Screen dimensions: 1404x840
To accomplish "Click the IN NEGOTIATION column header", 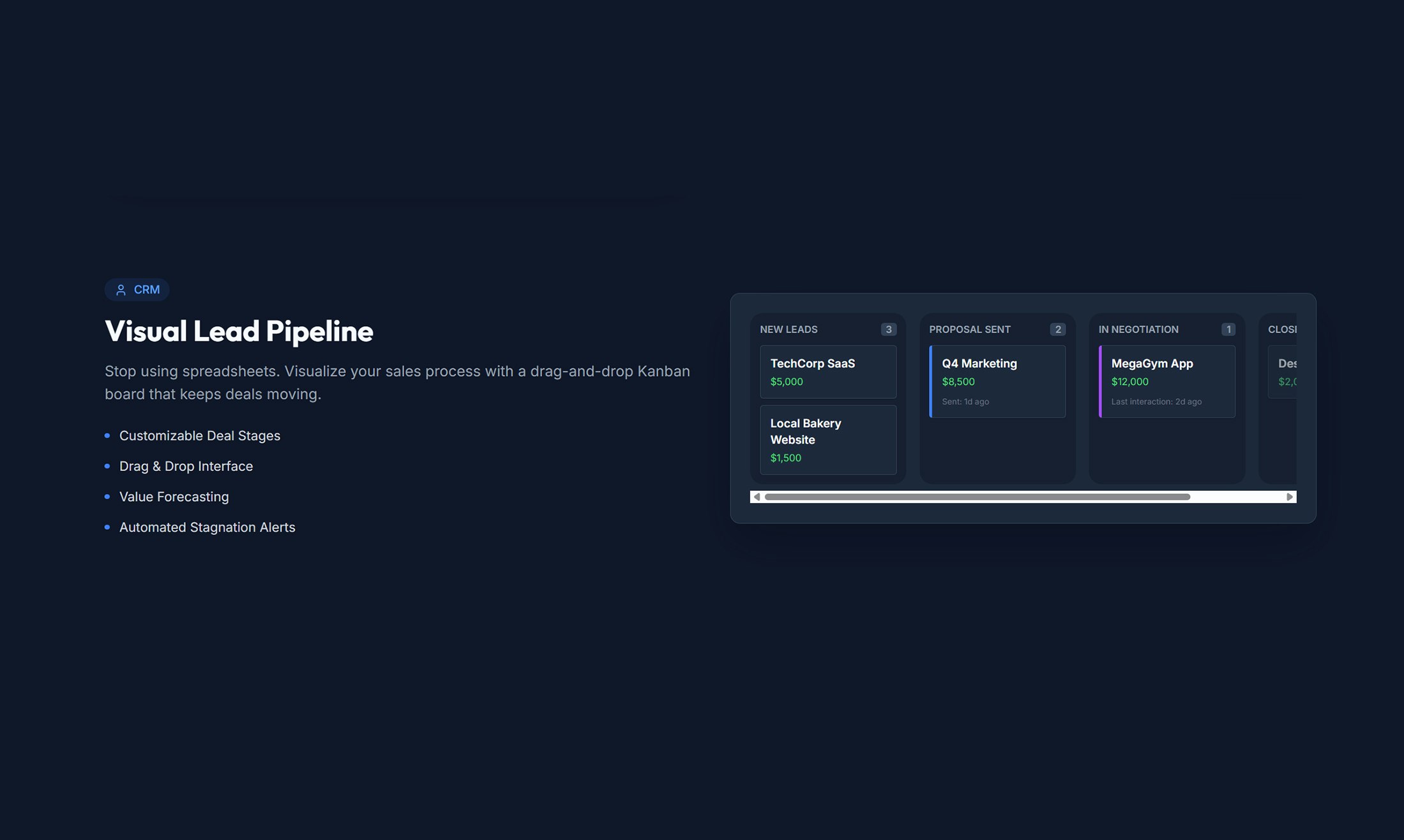I will point(1138,329).
